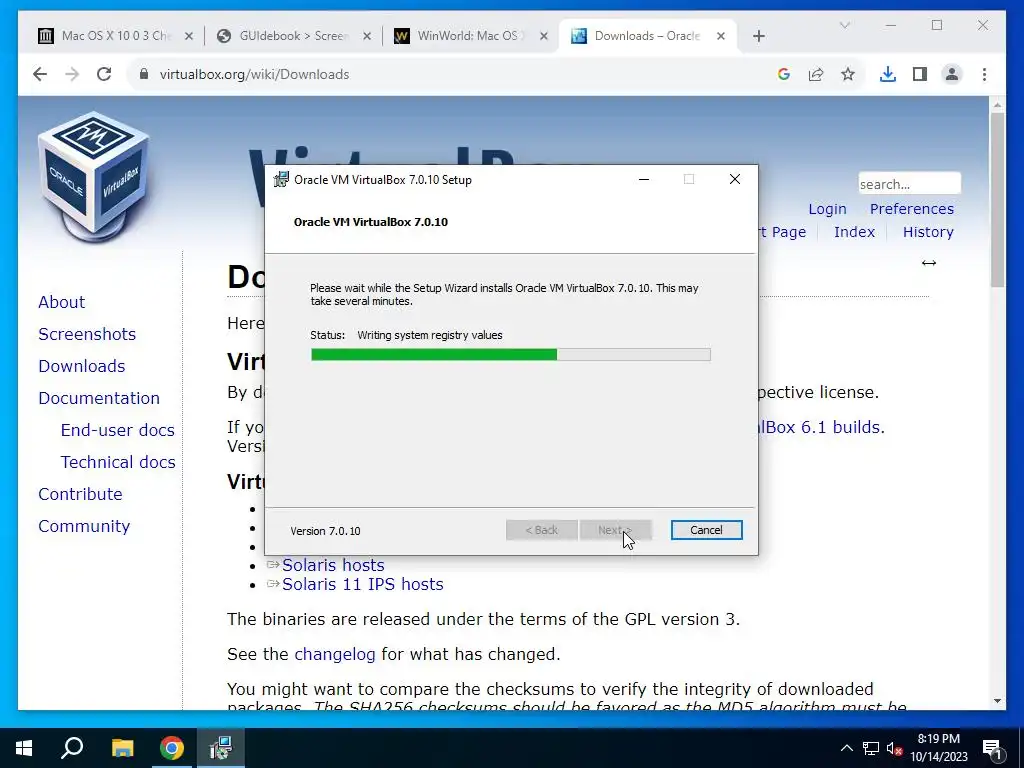Click the page vertical scrollbar thumb
This screenshot has height=768, width=1024.
click(x=997, y=199)
